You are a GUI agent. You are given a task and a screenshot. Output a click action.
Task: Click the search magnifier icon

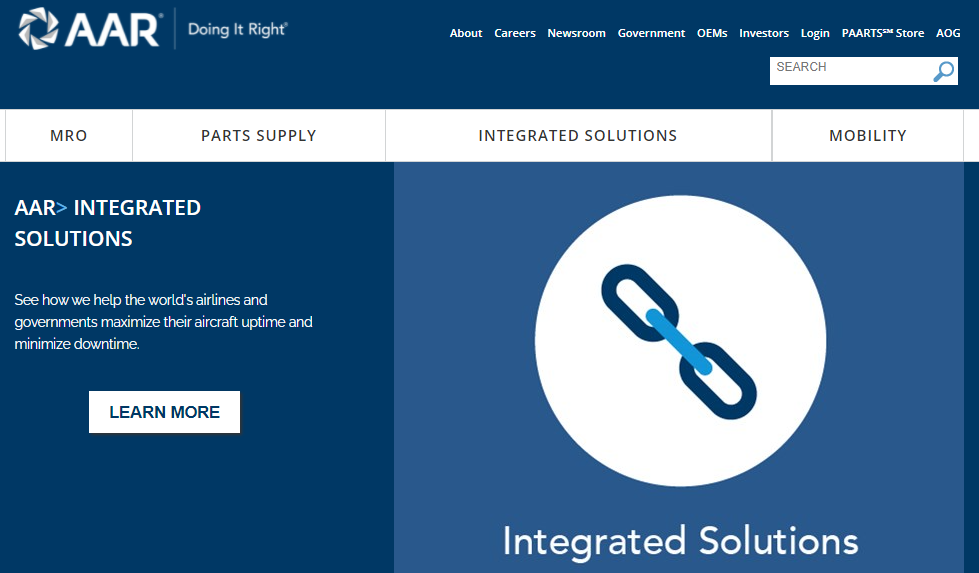(943, 72)
